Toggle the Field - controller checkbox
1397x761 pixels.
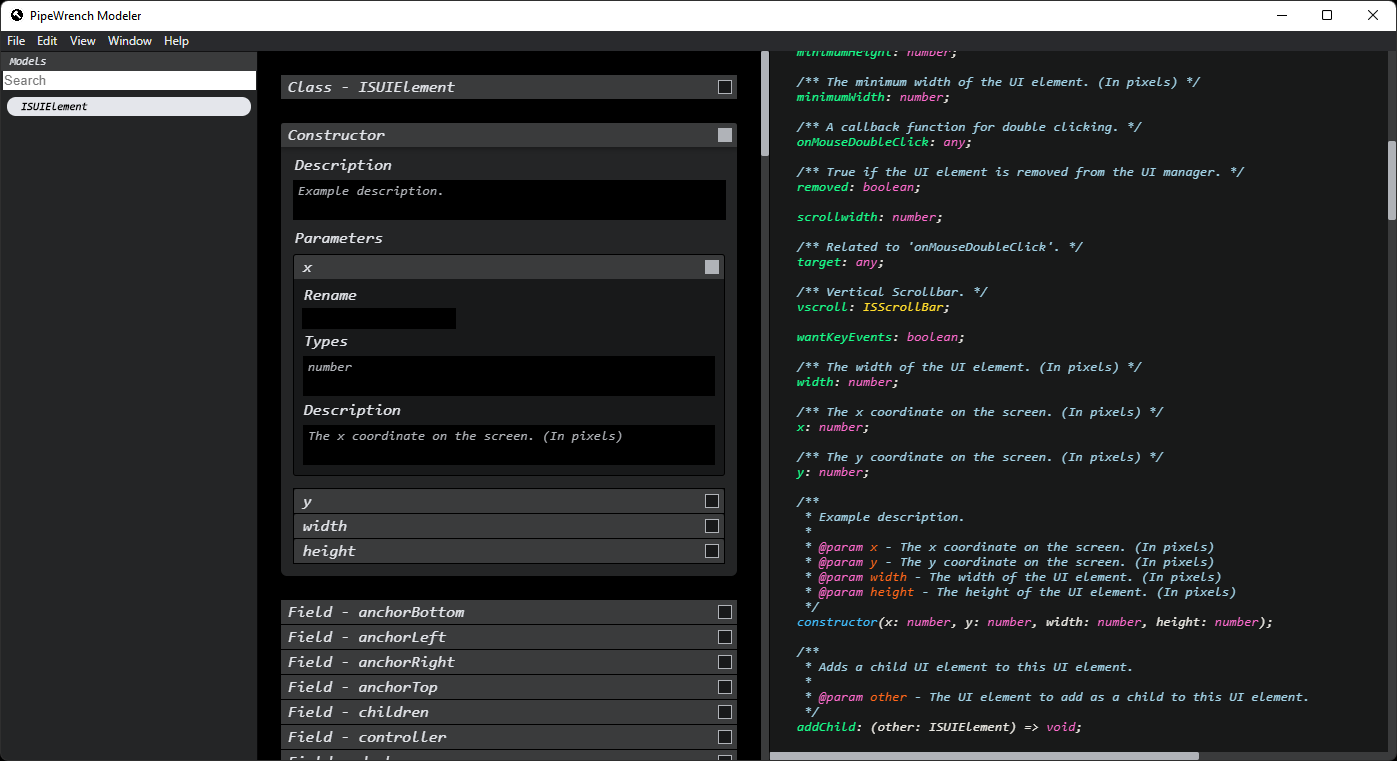pos(725,737)
